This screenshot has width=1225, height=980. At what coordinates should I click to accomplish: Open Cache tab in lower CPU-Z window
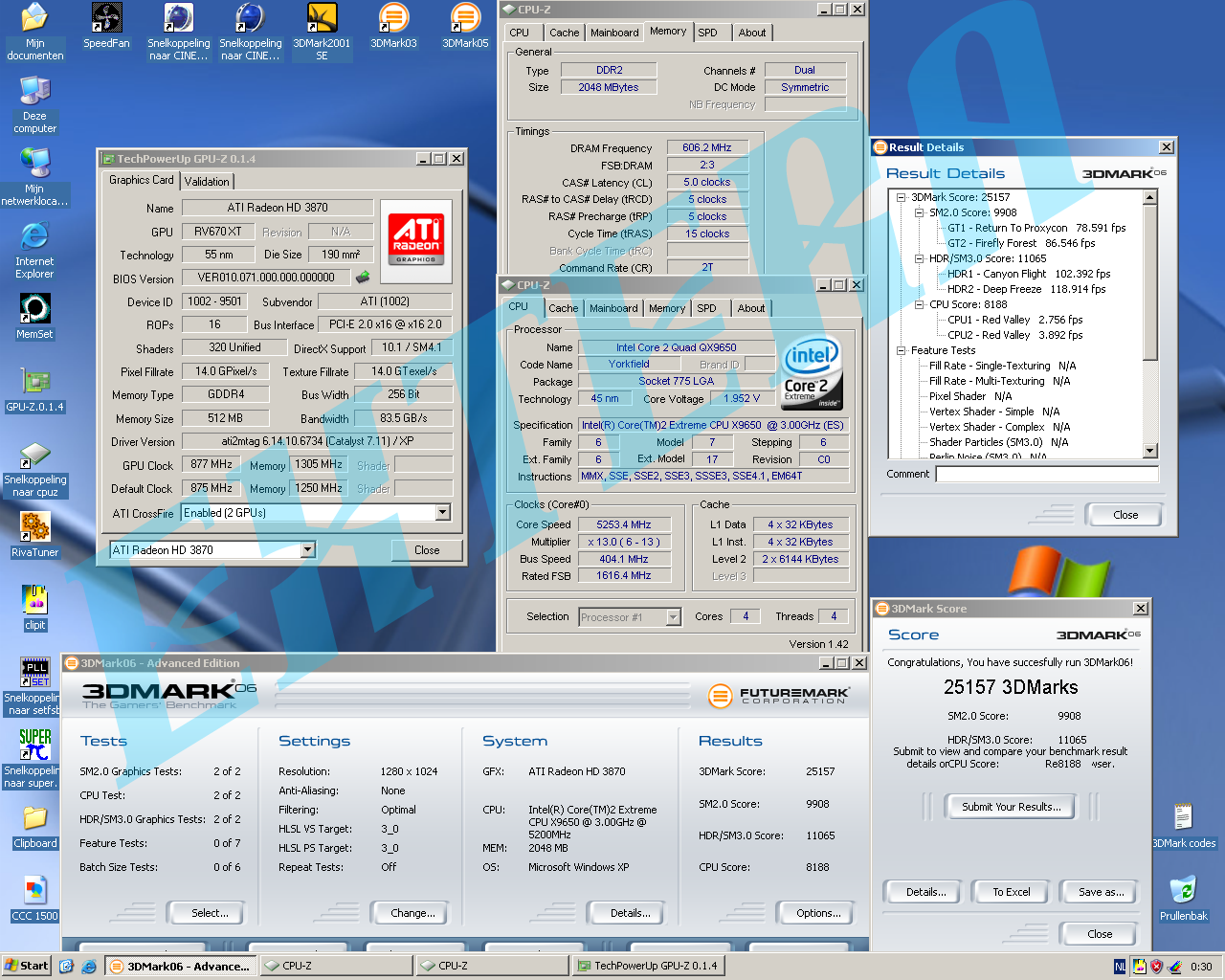pyautogui.click(x=563, y=308)
